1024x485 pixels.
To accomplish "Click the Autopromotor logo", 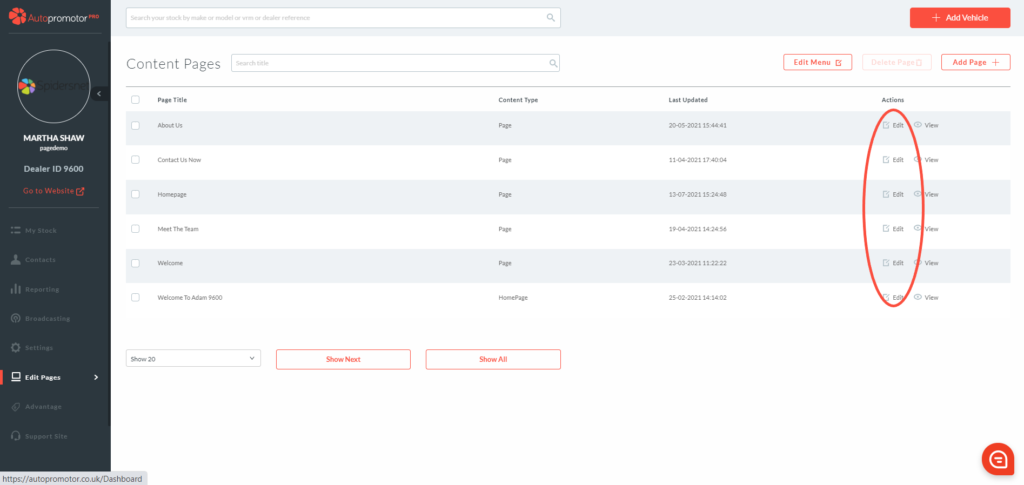I will pyautogui.click(x=55, y=17).
